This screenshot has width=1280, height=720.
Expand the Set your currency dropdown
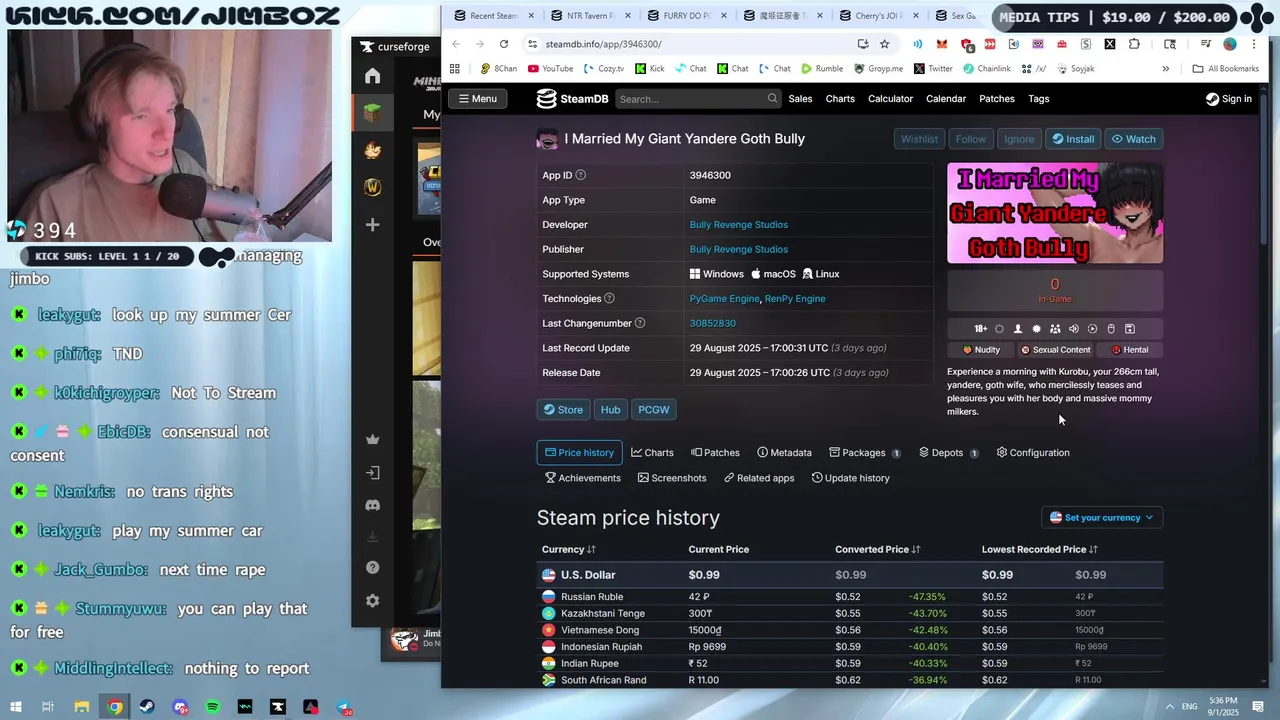pyautogui.click(x=1102, y=517)
